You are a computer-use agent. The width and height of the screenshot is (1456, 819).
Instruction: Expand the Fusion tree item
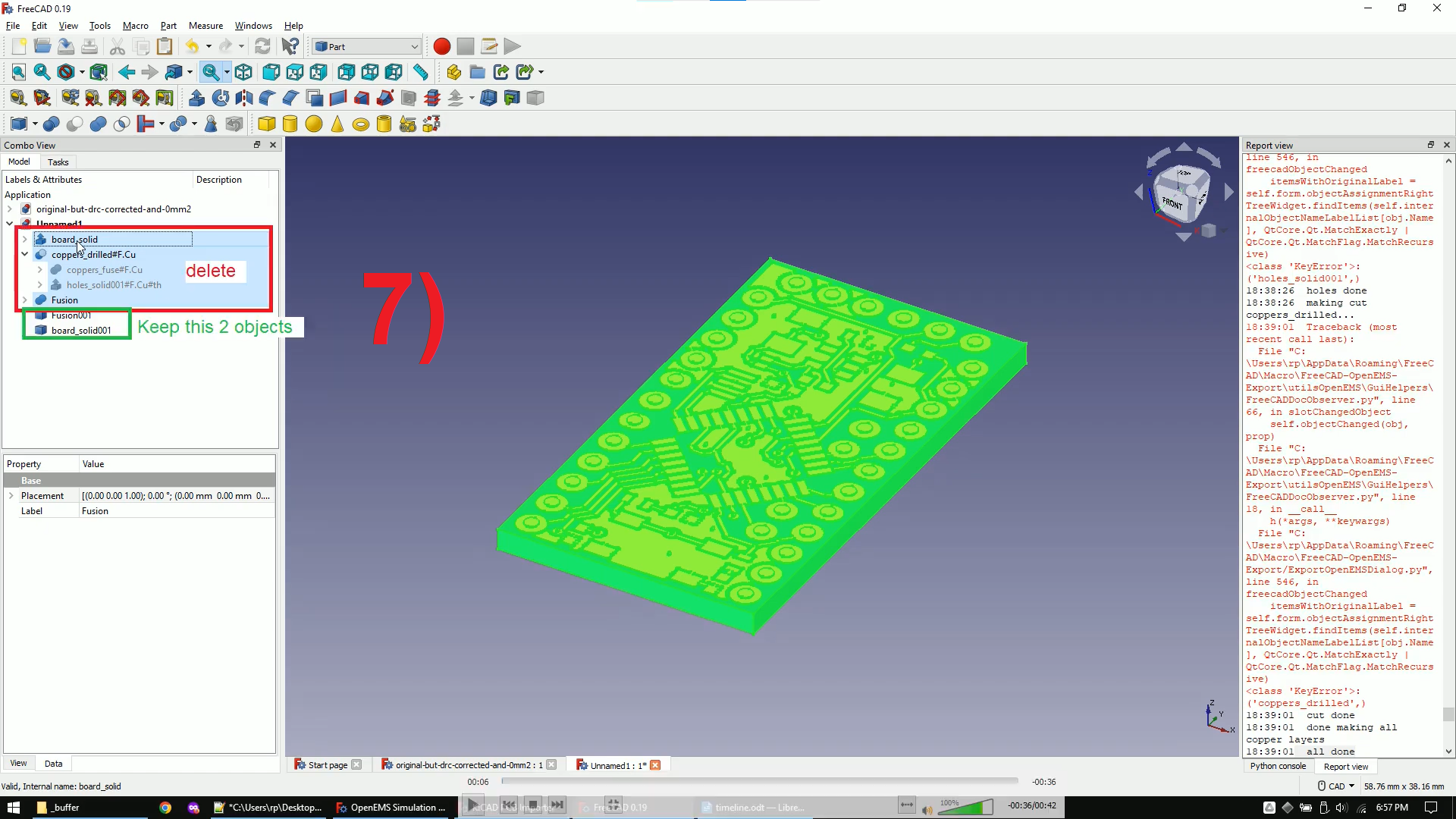tap(24, 299)
